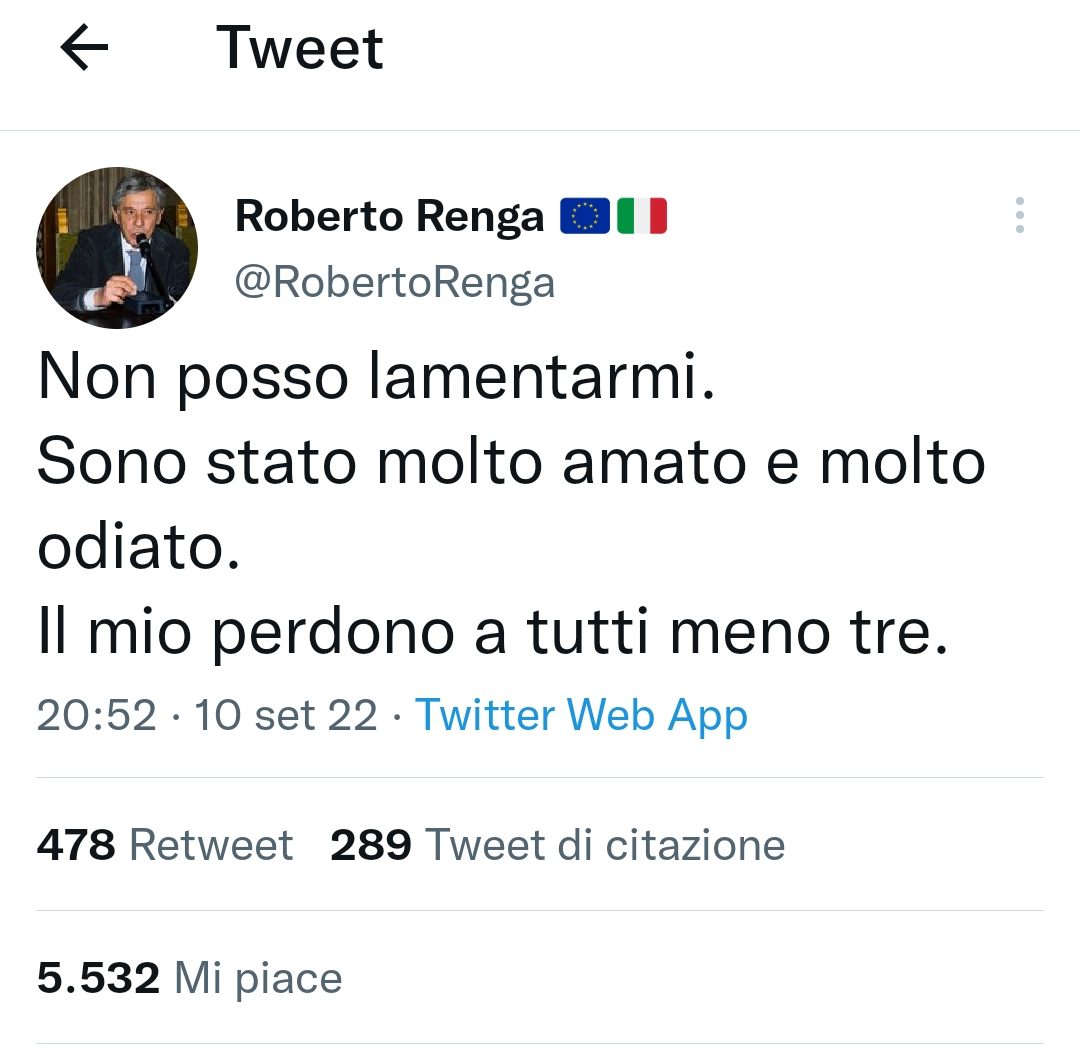Go back using the left arrow

(84, 47)
